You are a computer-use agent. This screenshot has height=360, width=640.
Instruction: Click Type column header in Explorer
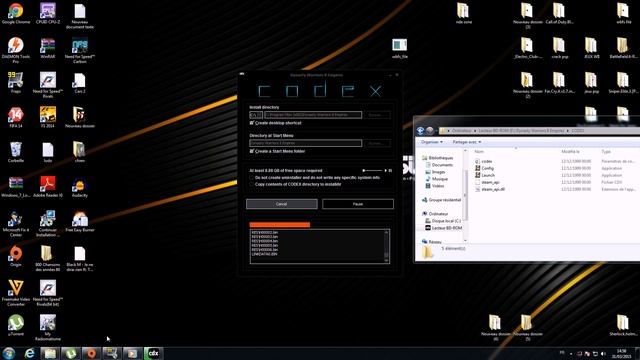pyautogui.click(x=606, y=151)
